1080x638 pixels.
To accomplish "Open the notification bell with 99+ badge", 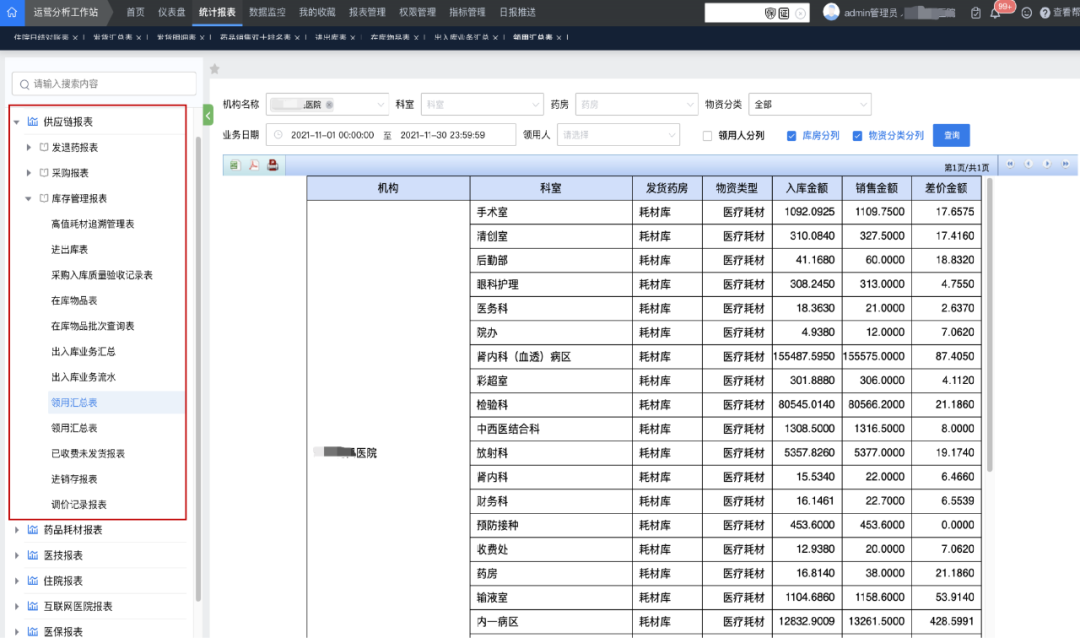I will 994,14.
